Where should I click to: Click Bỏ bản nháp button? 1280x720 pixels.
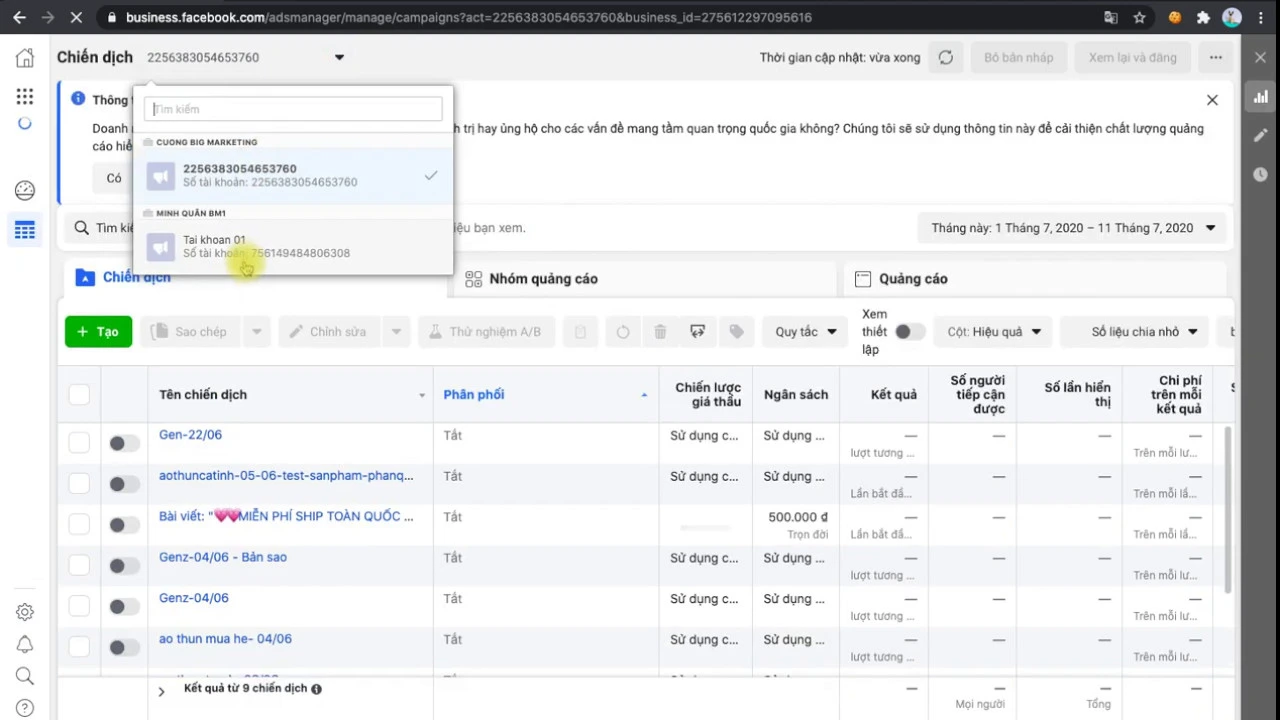[x=1018, y=58]
